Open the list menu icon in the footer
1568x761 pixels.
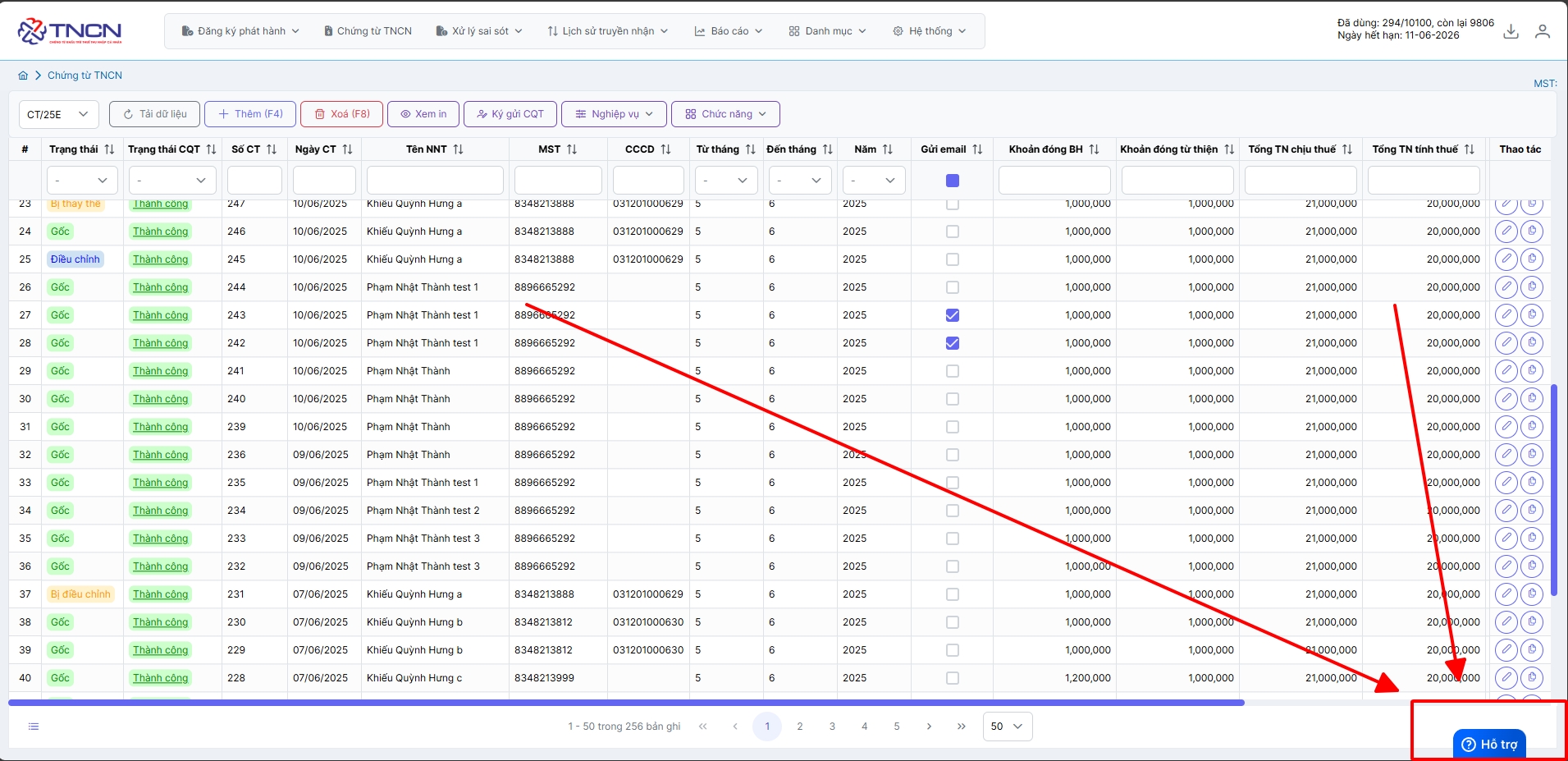[34, 727]
